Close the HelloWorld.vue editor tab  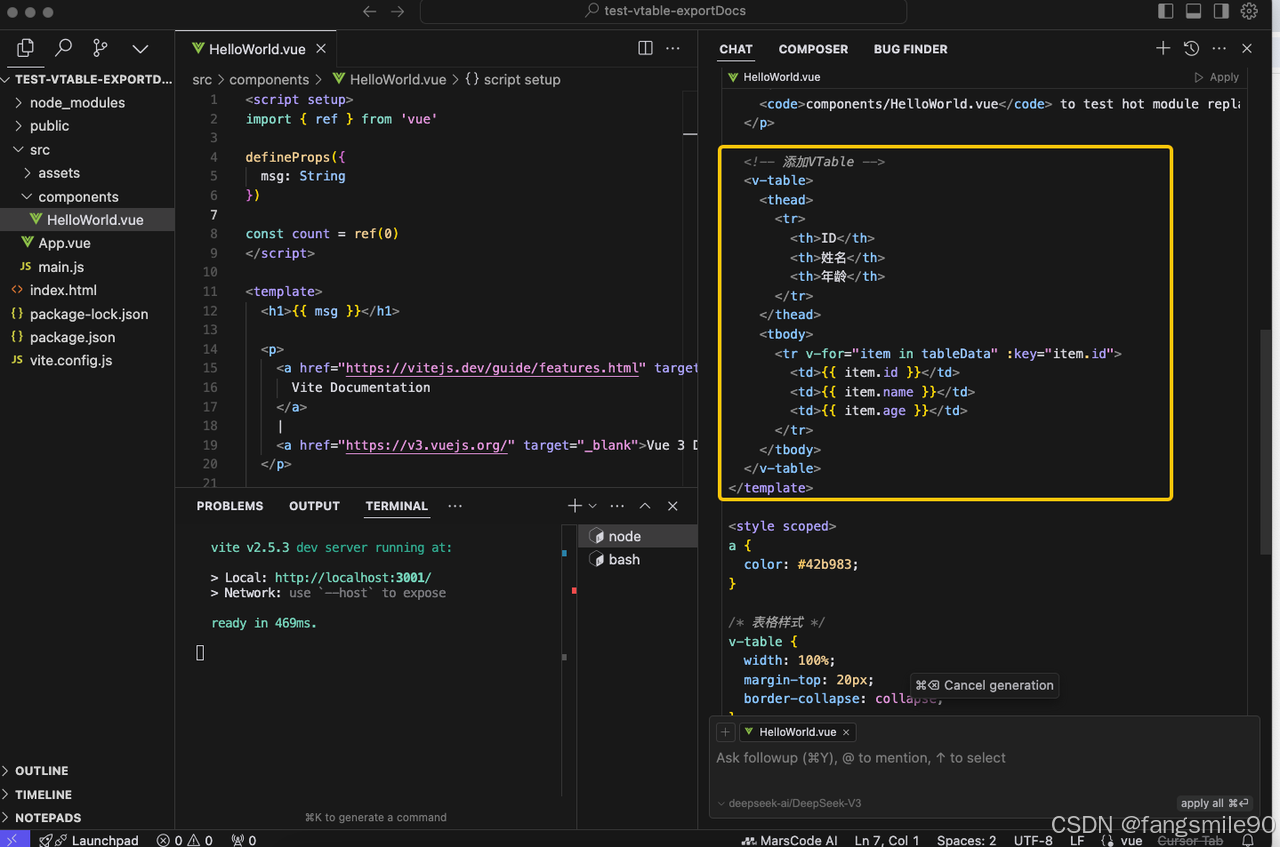[322, 48]
